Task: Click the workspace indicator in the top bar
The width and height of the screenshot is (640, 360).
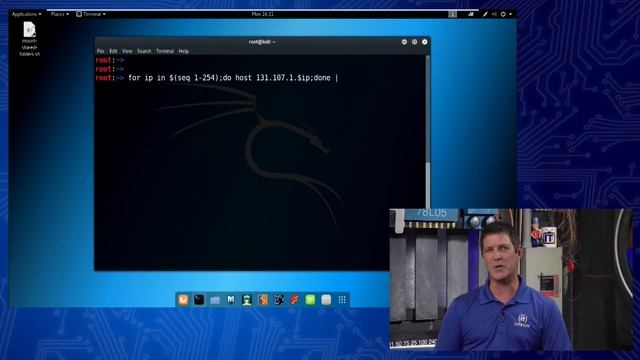Action: click(x=453, y=14)
